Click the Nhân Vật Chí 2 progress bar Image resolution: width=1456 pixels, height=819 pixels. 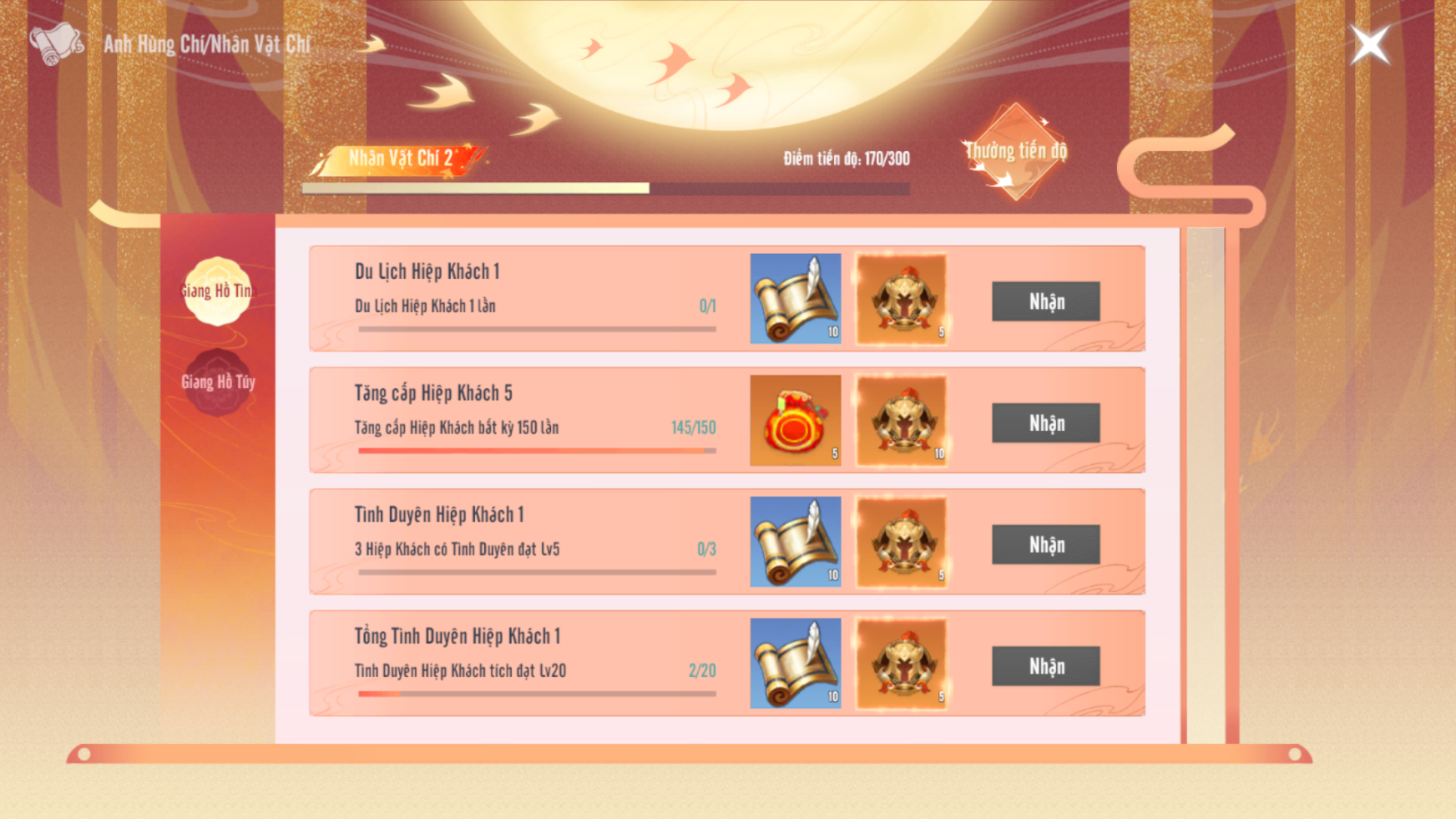[606, 189]
